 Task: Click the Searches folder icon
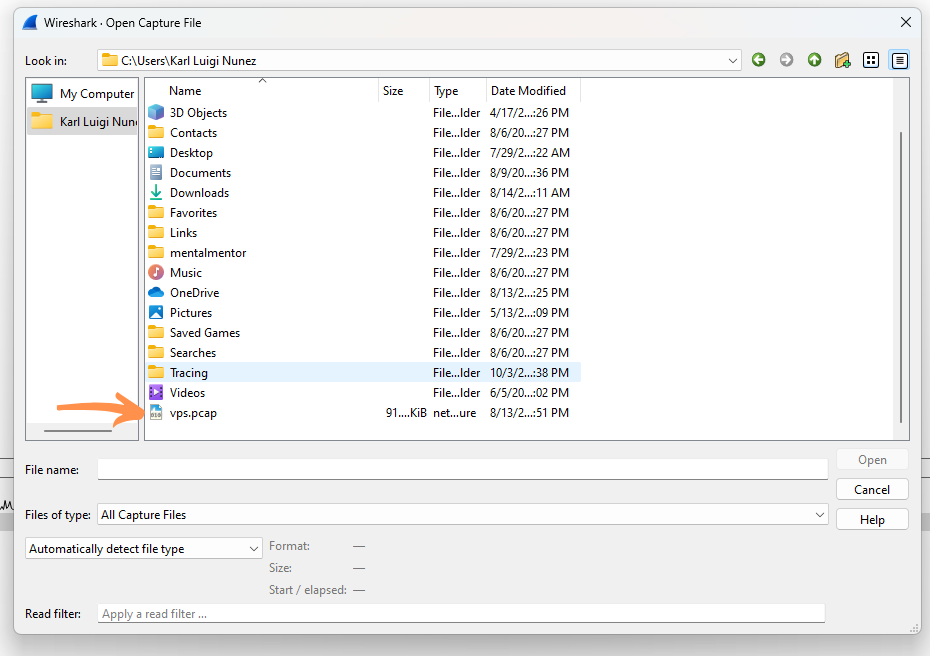coord(156,352)
